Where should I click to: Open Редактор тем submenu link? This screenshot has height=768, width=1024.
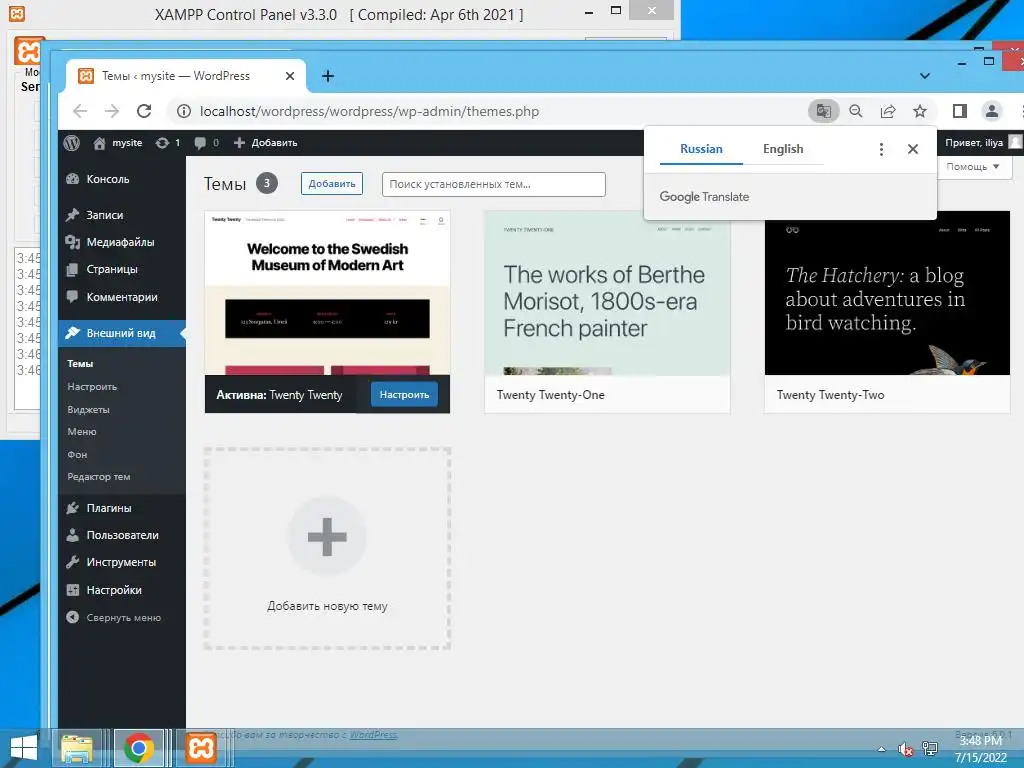point(99,477)
